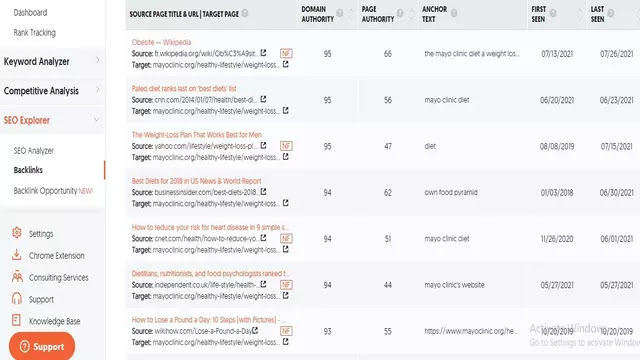Image resolution: width=640 pixels, height=360 pixels.
Task: Click the Chrome Extension download icon
Action: [17, 255]
